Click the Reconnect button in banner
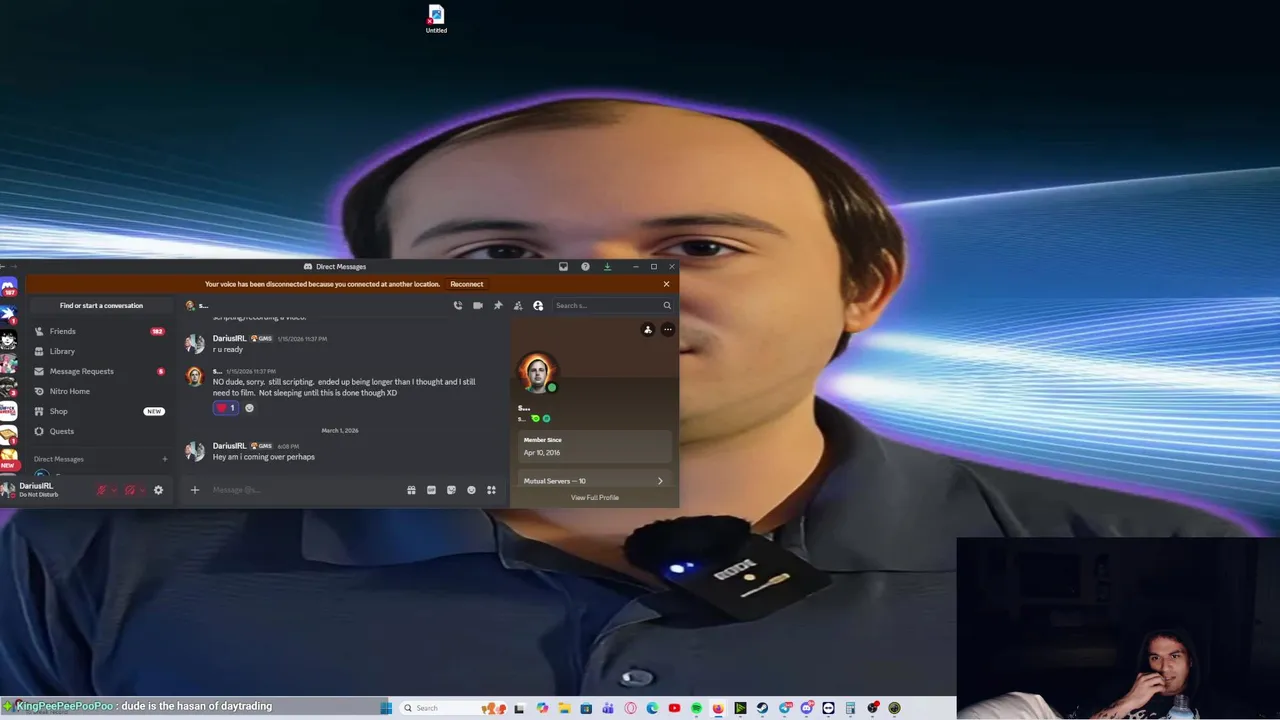 point(467,284)
